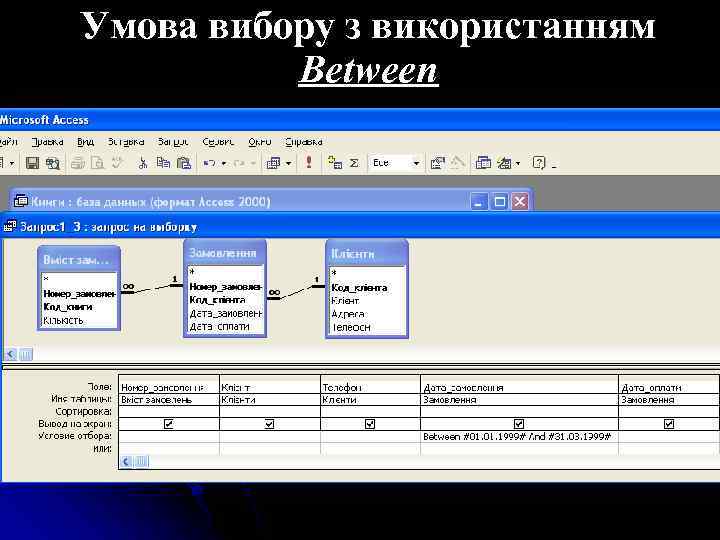Click the Print Preview icon

pos(97,163)
